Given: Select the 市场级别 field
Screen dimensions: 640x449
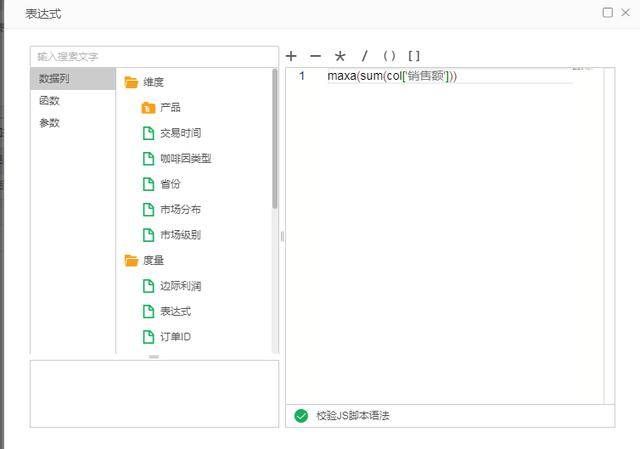Looking at the screenshot, I should 180,235.
